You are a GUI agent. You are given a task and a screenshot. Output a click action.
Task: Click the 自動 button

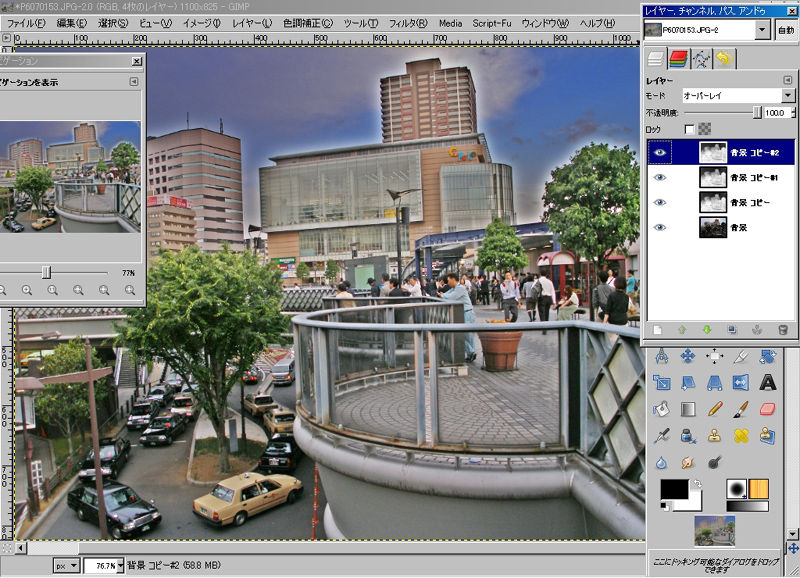point(786,30)
